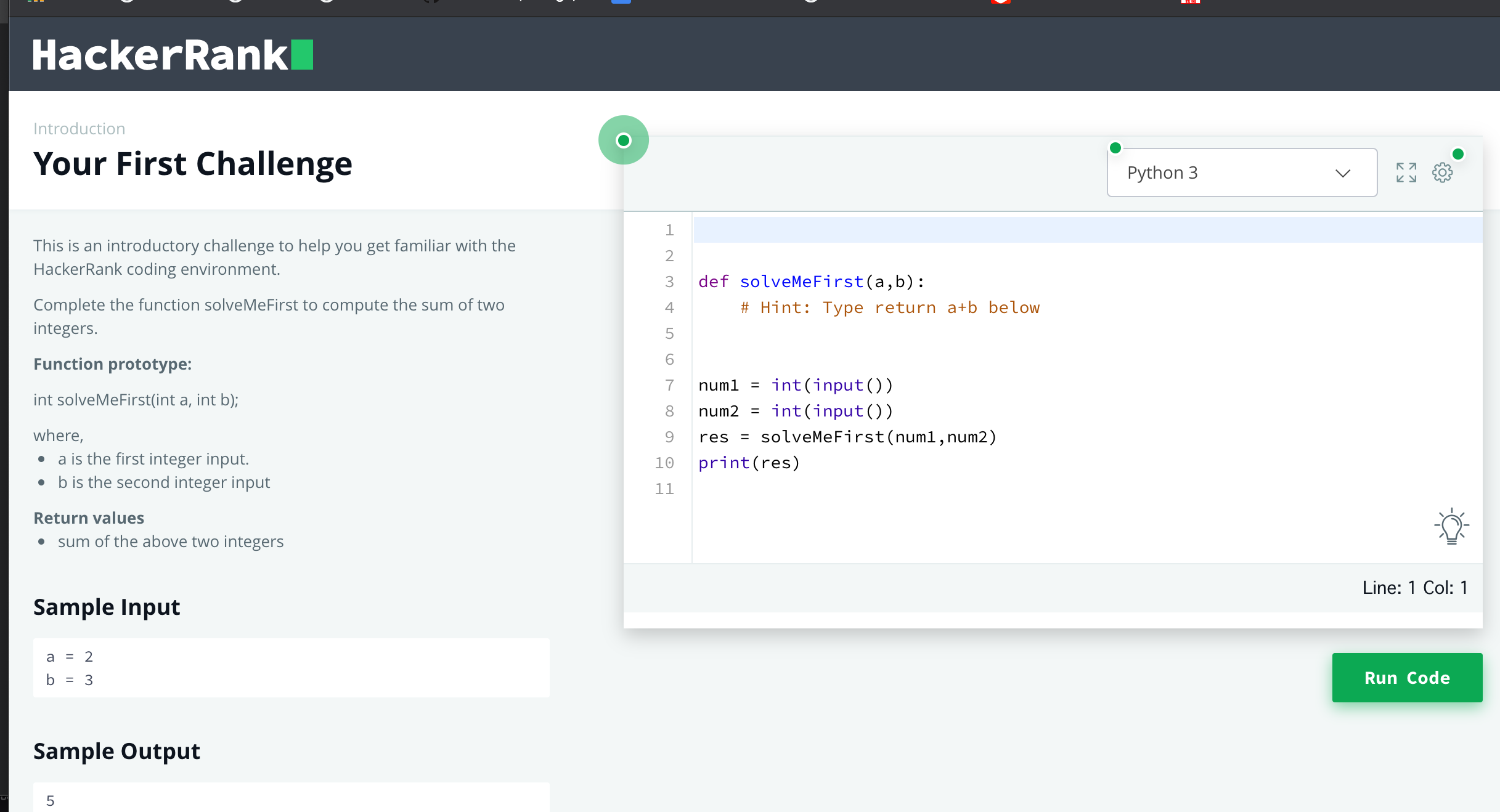Screen dimensions: 1500x812
Task: Click green dot beside settings gear
Action: (x=1458, y=154)
